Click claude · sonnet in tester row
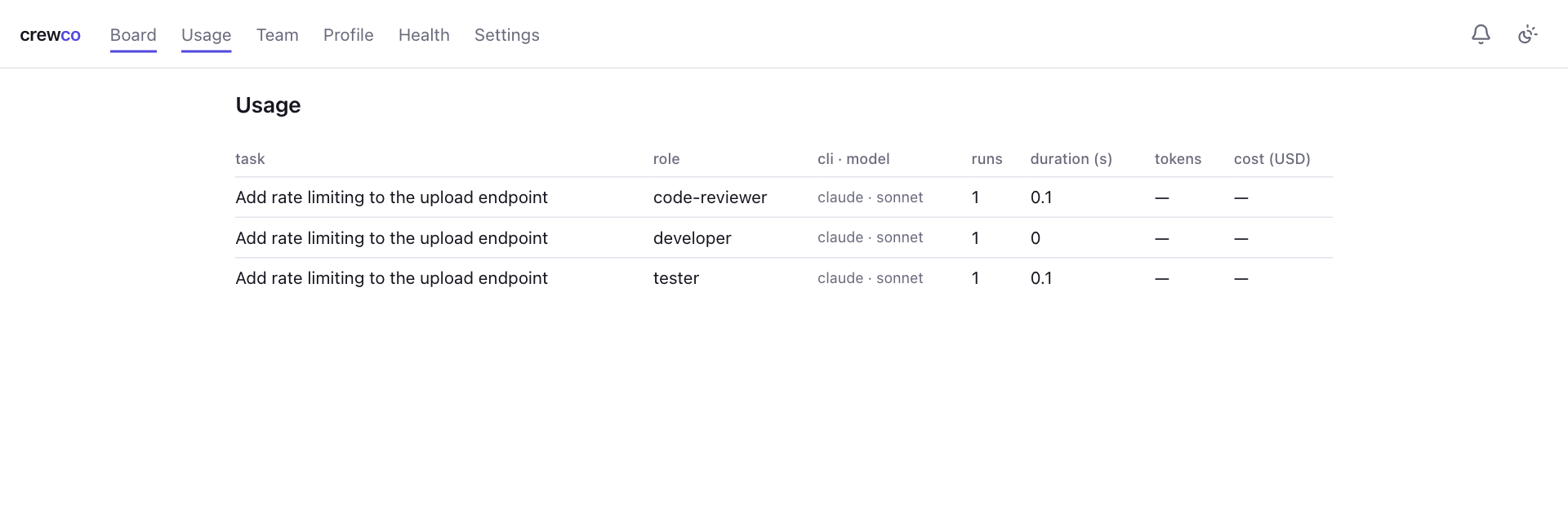Image resolution: width=1568 pixels, height=514 pixels. [x=871, y=278]
